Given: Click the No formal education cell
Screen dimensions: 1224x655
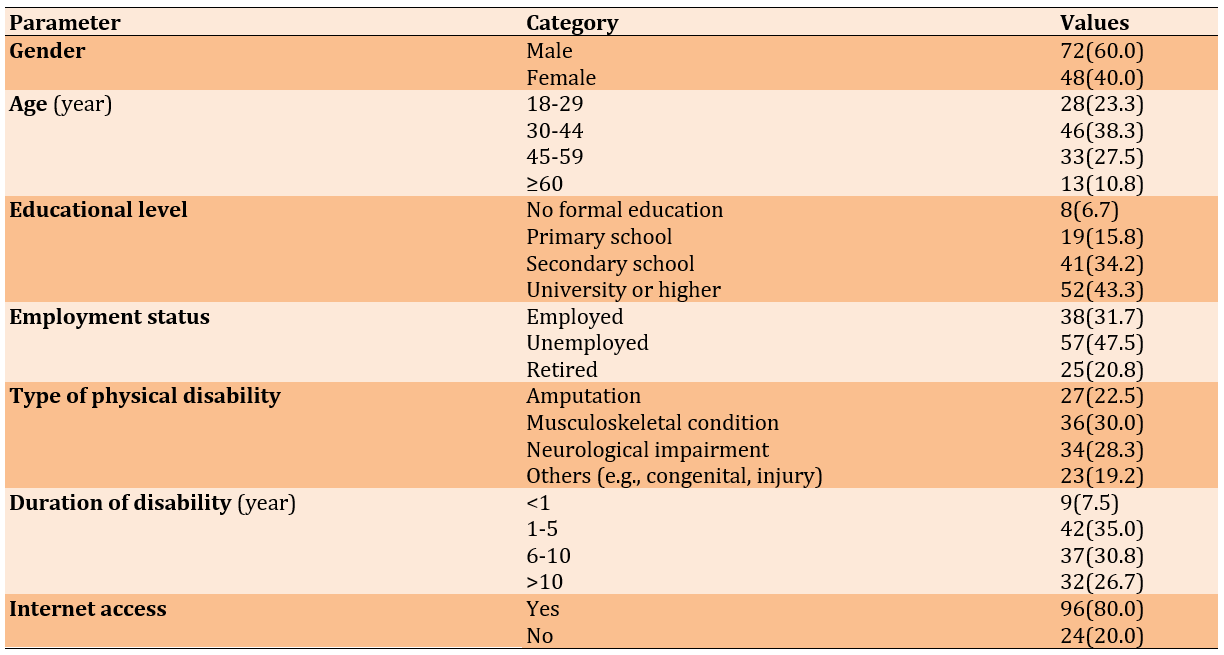Looking at the screenshot, I should click(624, 210).
